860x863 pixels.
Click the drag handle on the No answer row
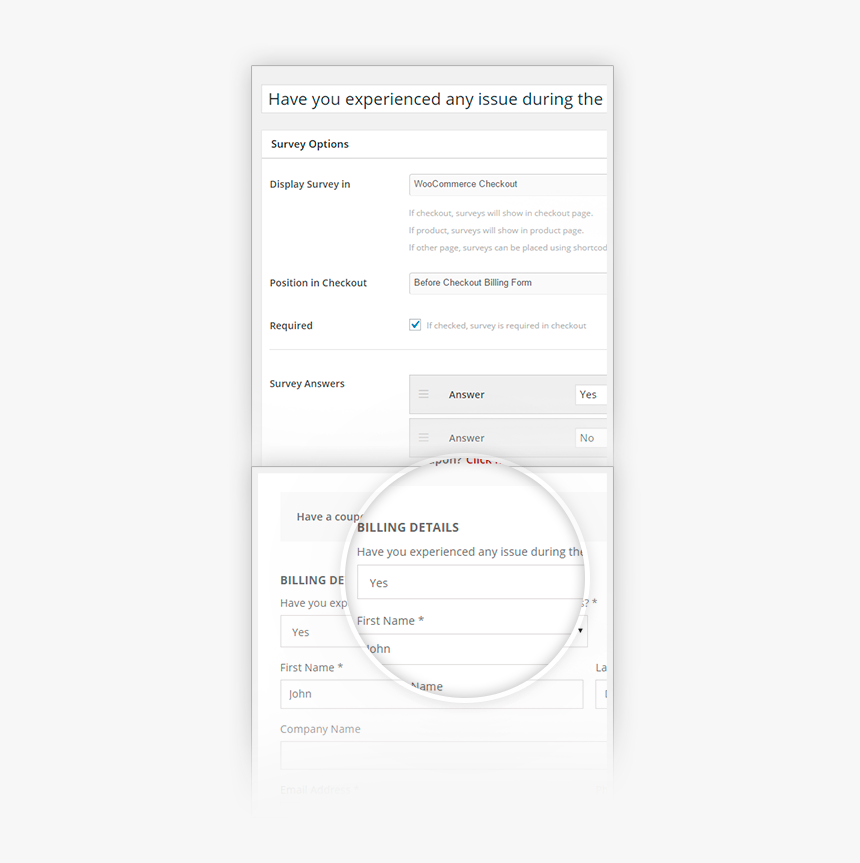point(426,437)
